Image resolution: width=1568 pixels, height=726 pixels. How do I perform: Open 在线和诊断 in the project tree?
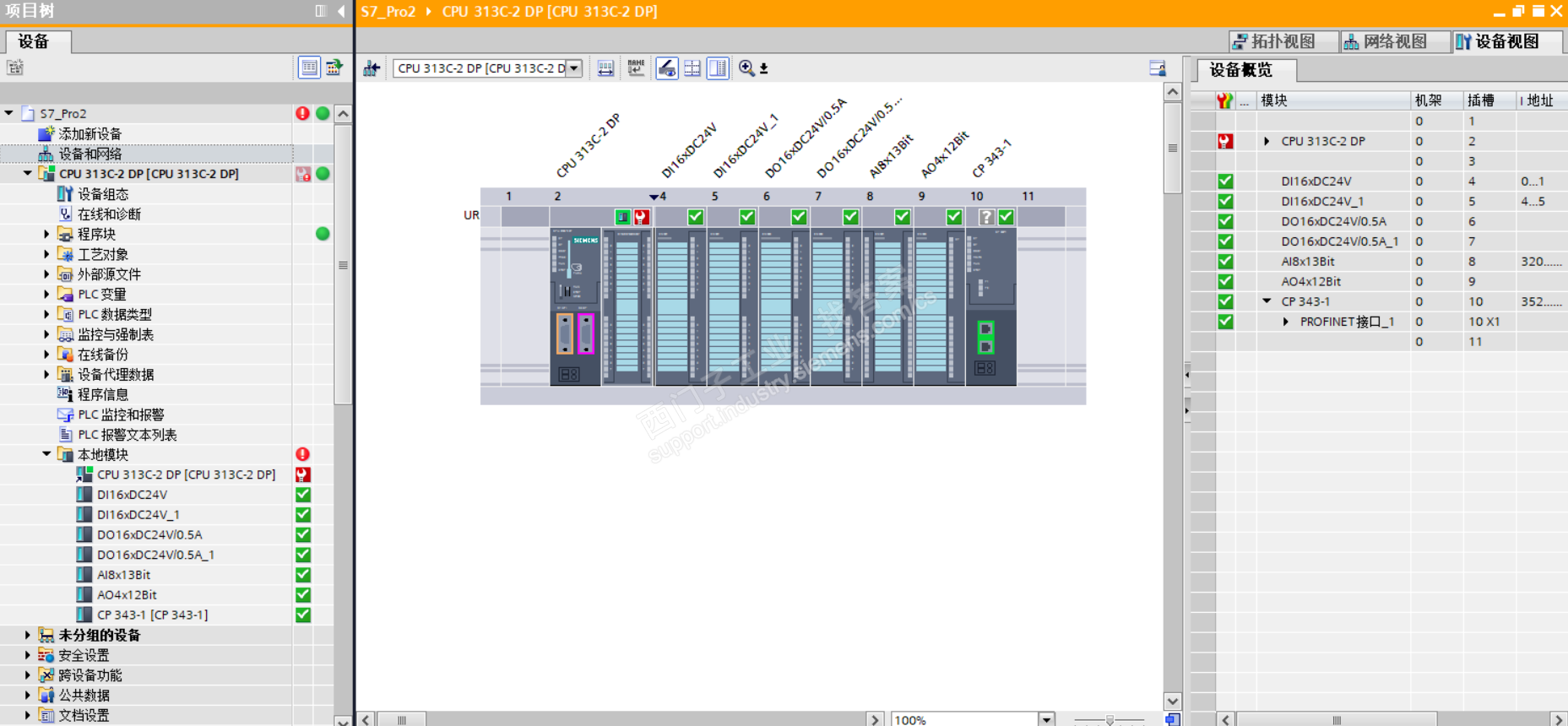[109, 214]
